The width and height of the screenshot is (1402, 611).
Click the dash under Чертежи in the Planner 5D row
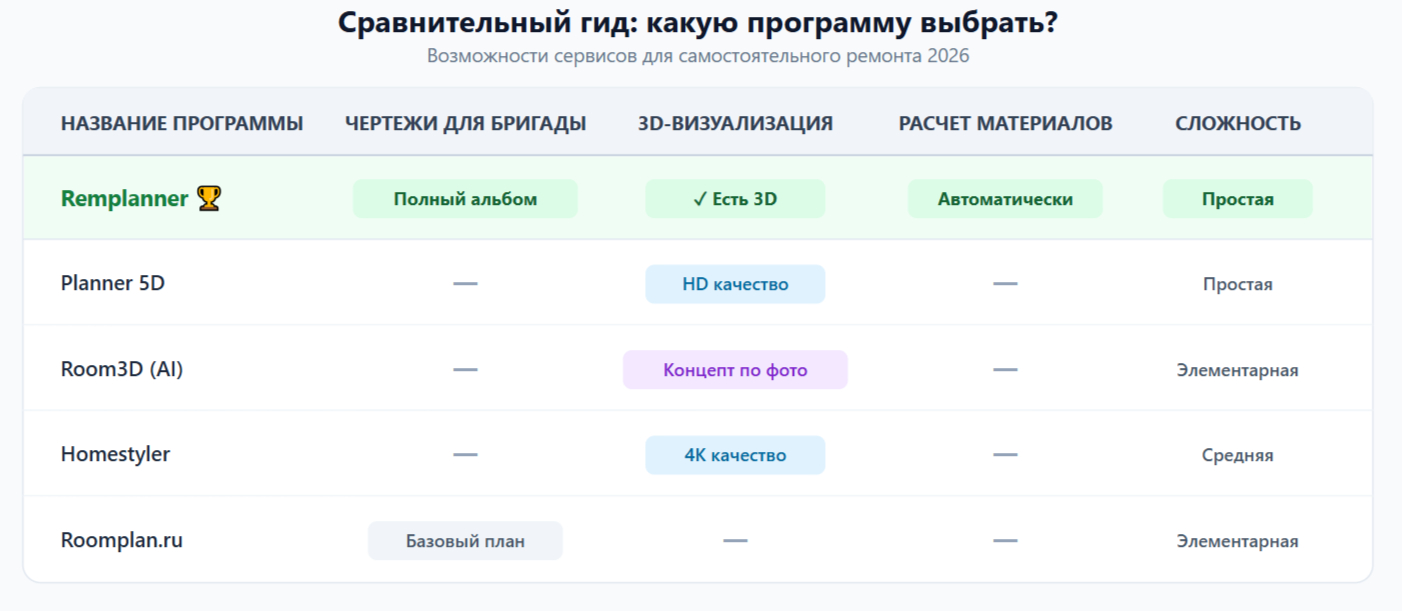[x=465, y=284]
